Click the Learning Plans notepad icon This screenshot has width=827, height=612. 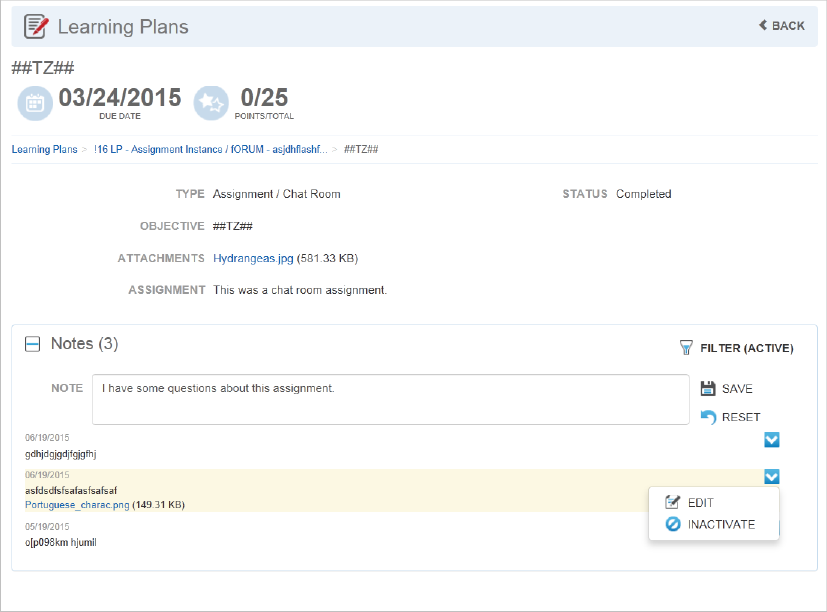(36, 26)
